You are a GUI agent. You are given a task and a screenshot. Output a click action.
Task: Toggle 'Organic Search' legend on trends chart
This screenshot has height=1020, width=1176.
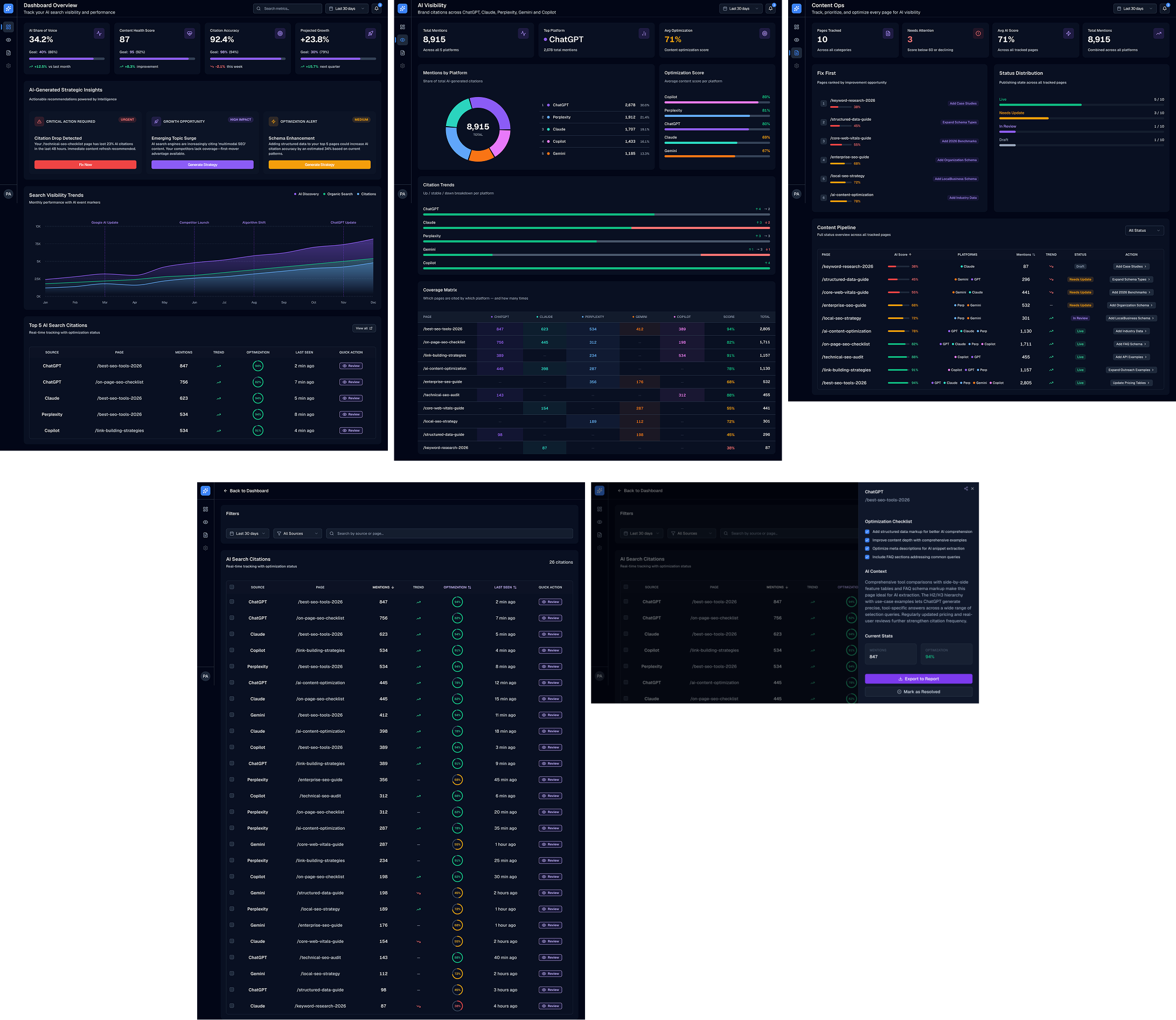tap(338, 194)
